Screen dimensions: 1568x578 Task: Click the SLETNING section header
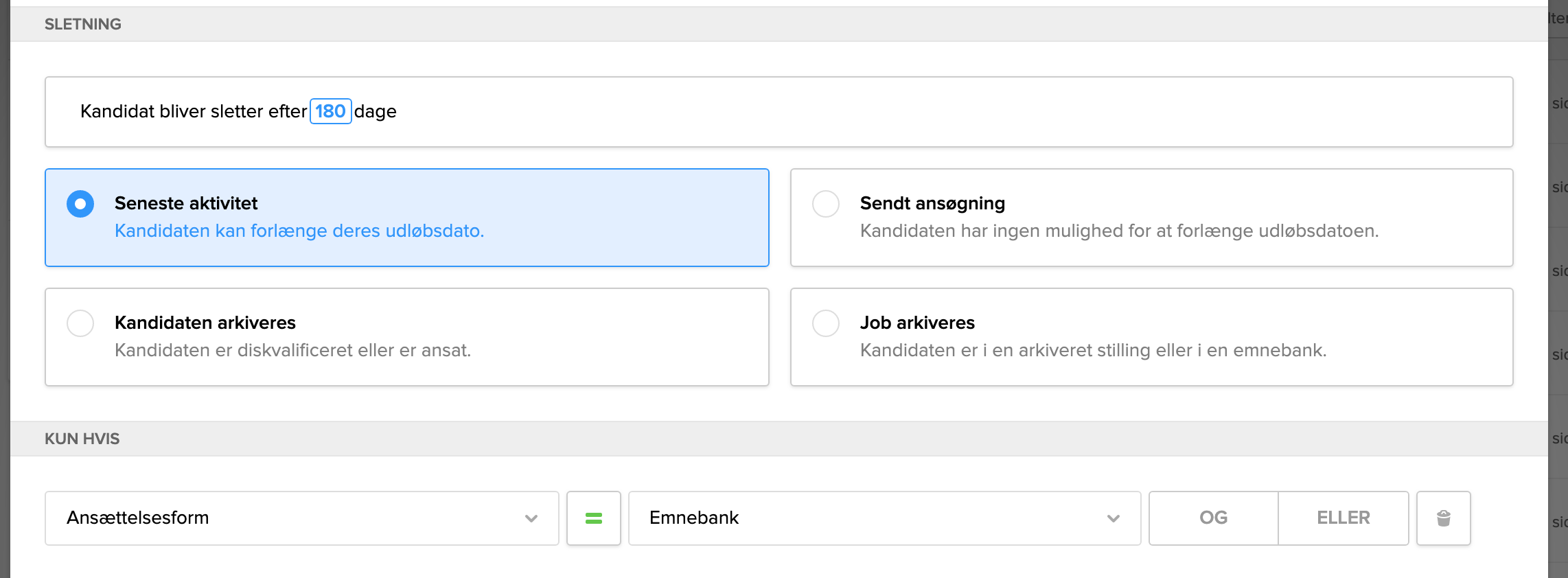point(83,24)
